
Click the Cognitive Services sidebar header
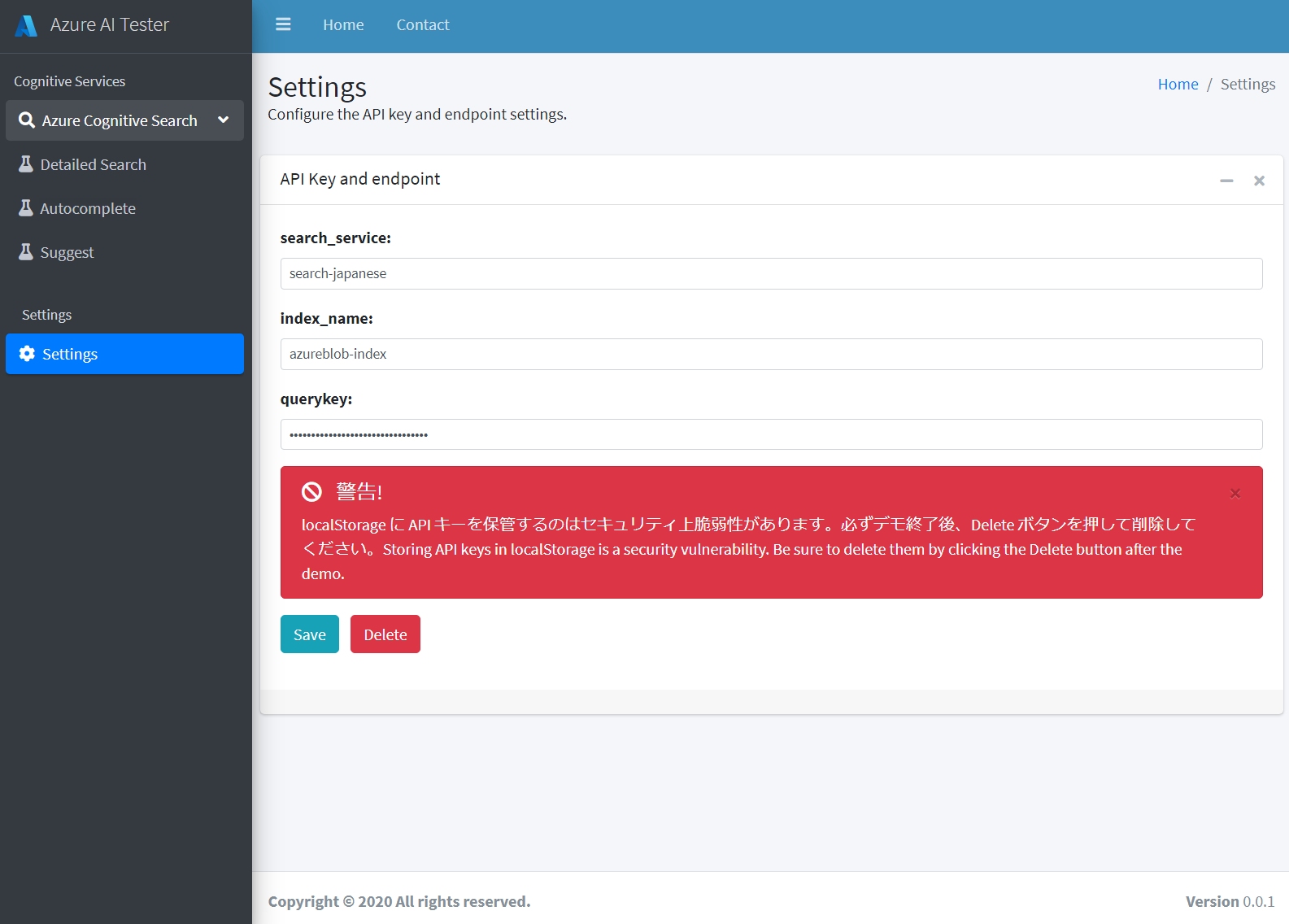tap(70, 81)
